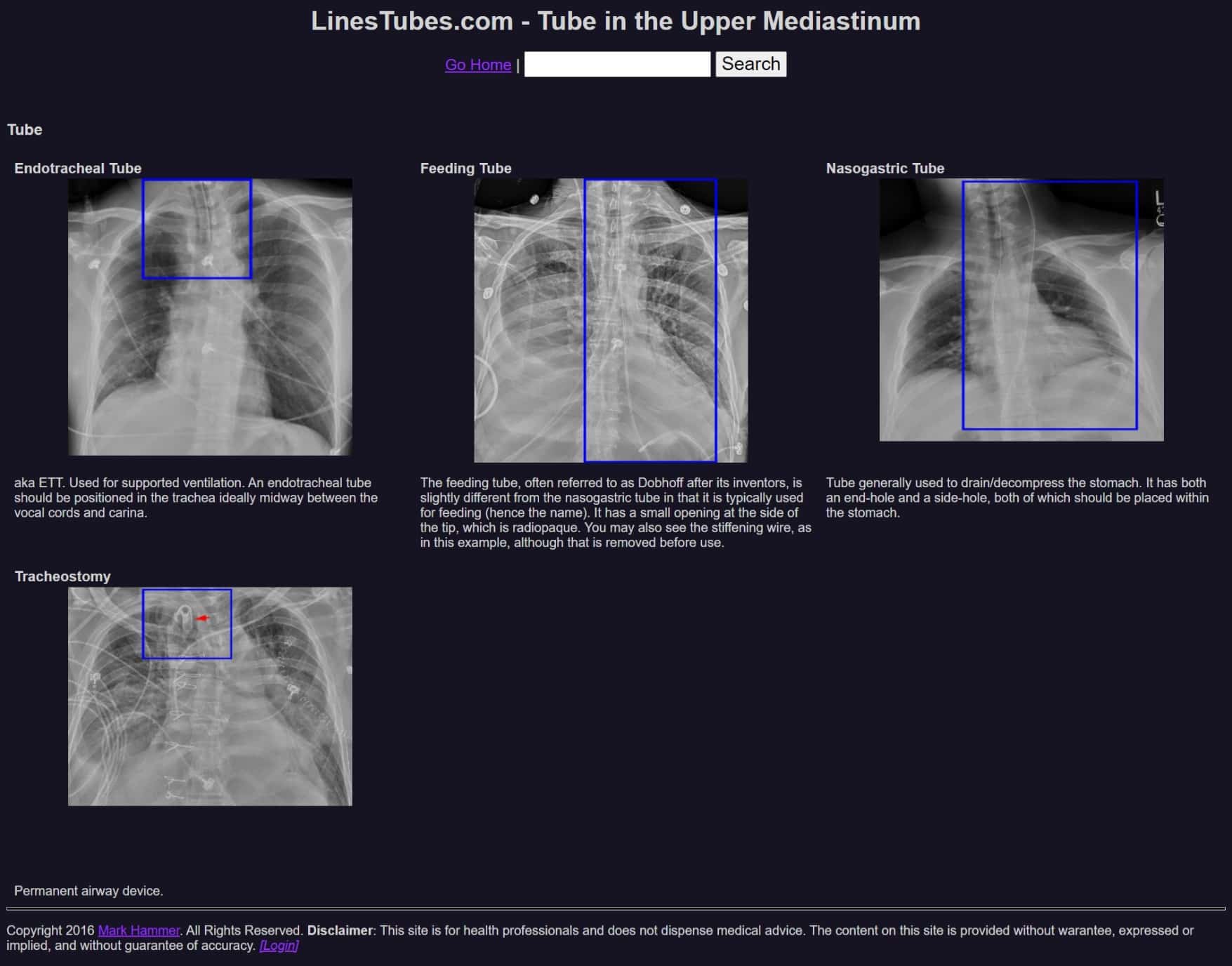Follow the Mark Hammer link
The image size is (1232, 966).
(138, 930)
